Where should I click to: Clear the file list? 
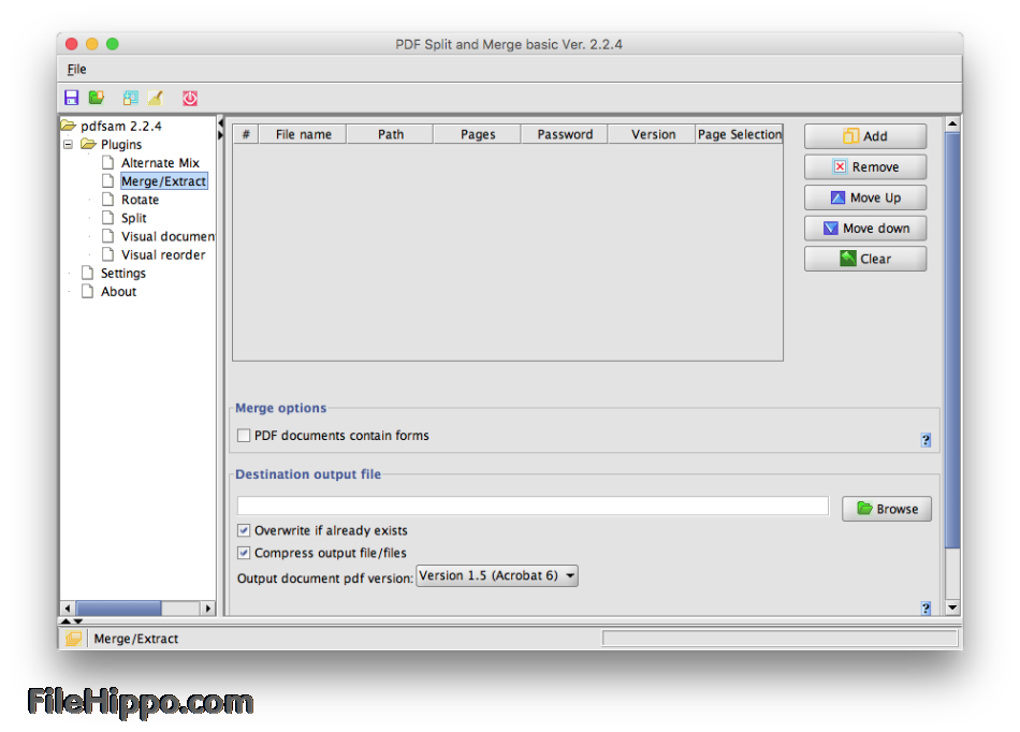(x=865, y=258)
